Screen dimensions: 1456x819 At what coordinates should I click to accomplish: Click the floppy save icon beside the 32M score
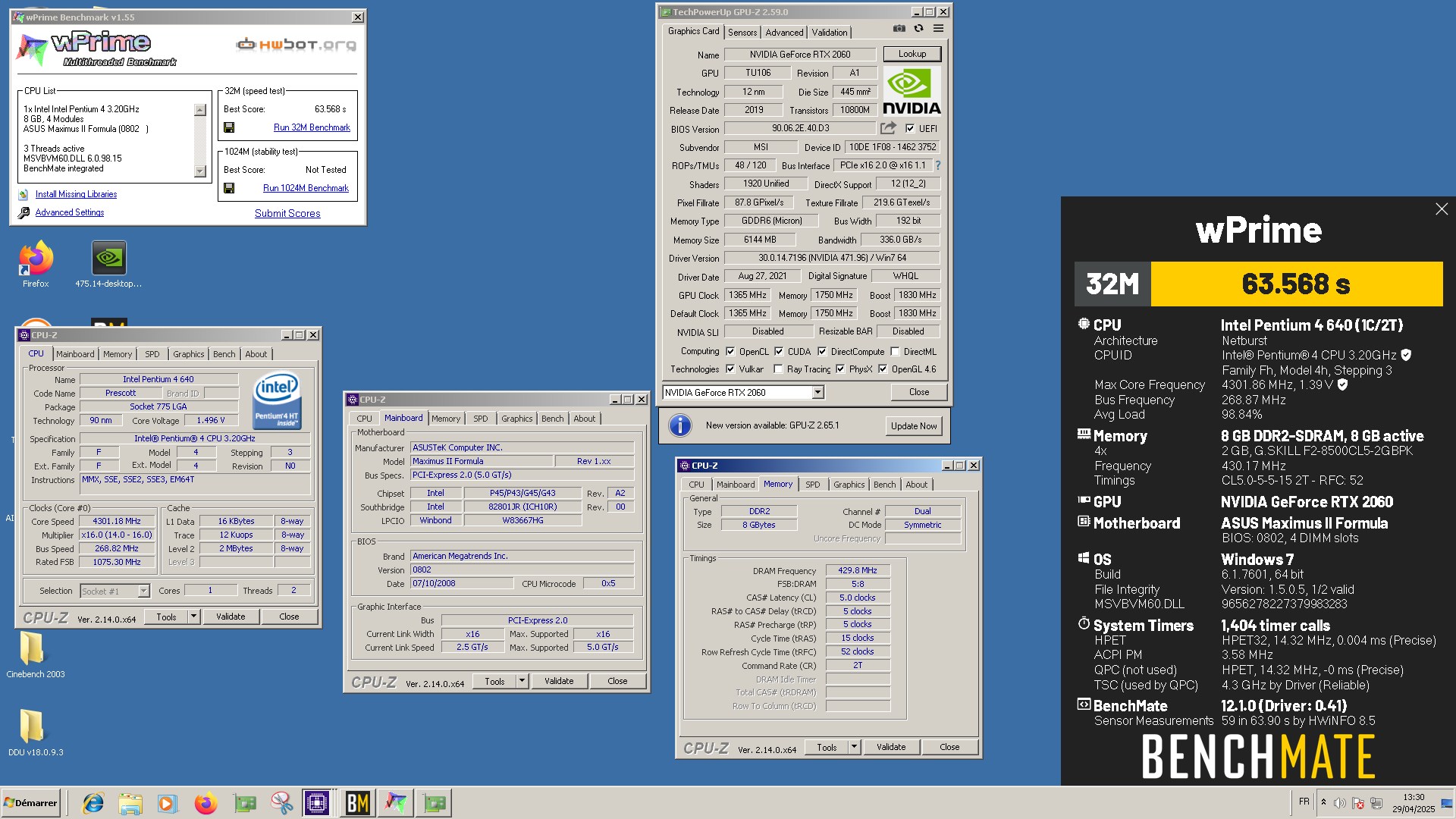click(x=229, y=127)
